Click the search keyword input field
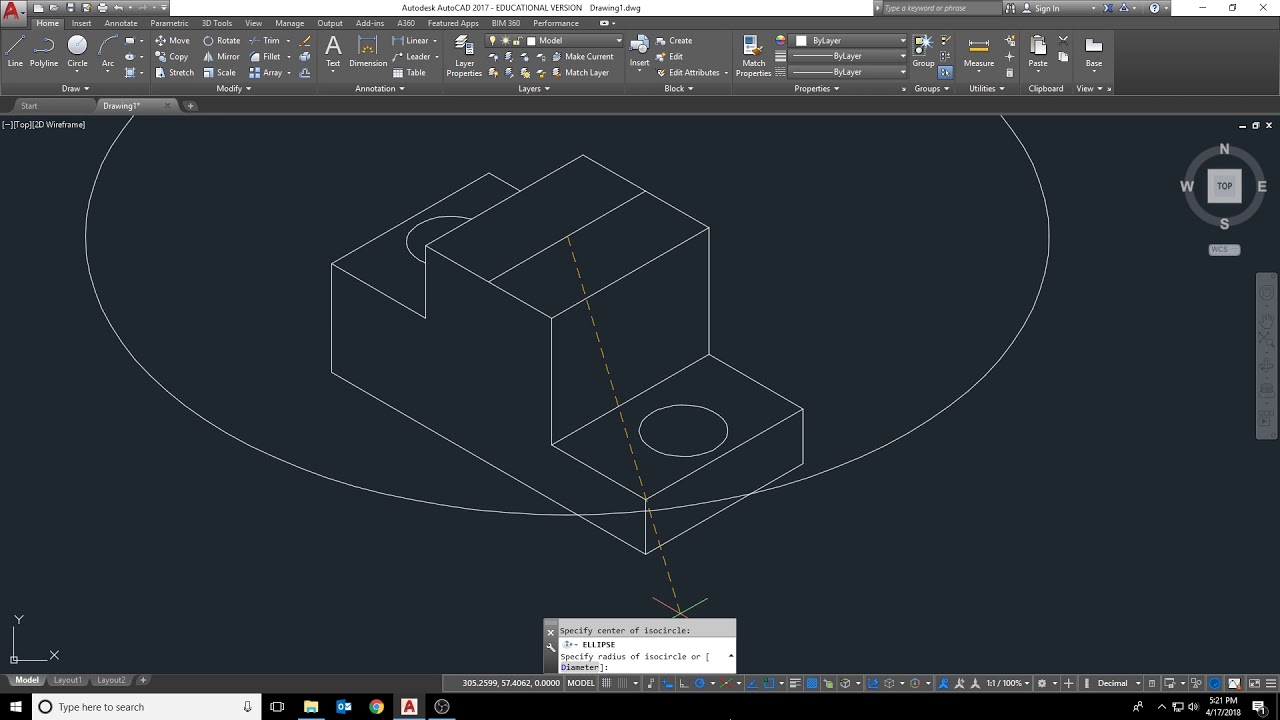Screen dimensions: 1280x720 coord(939,8)
